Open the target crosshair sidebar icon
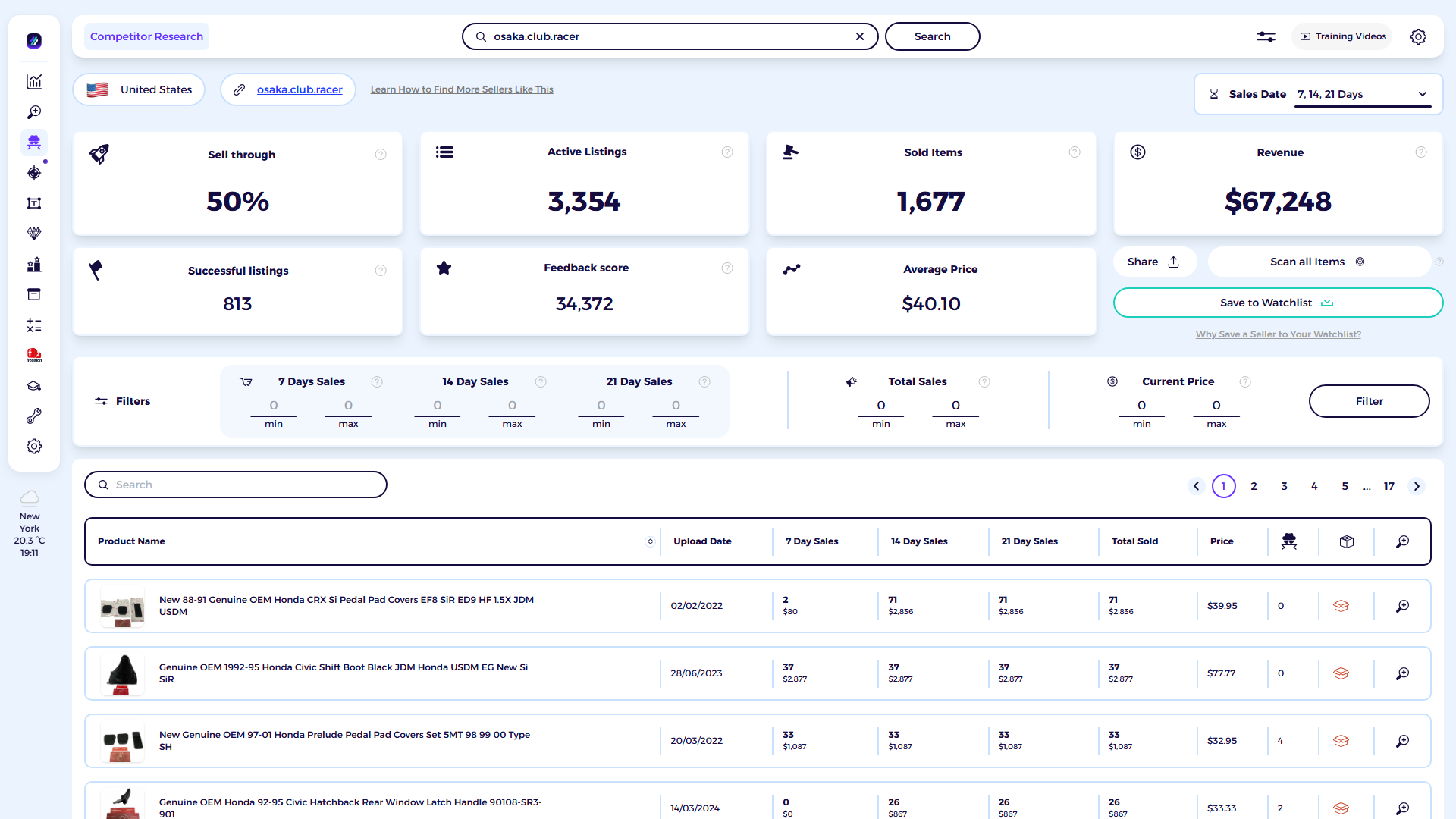The image size is (1456, 819). click(x=34, y=173)
